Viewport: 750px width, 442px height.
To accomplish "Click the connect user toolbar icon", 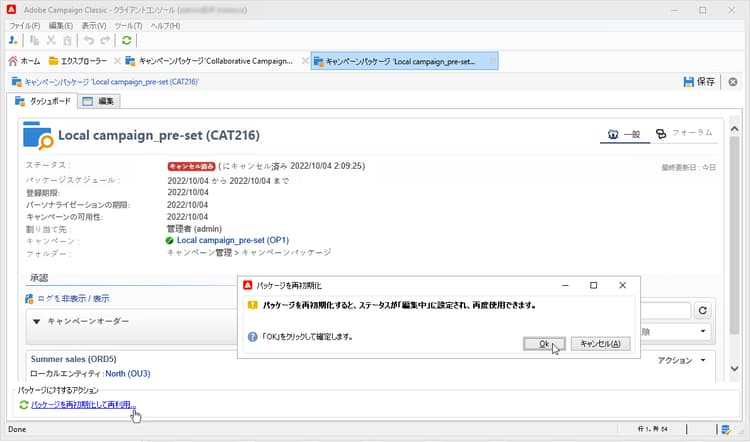I will point(13,41).
